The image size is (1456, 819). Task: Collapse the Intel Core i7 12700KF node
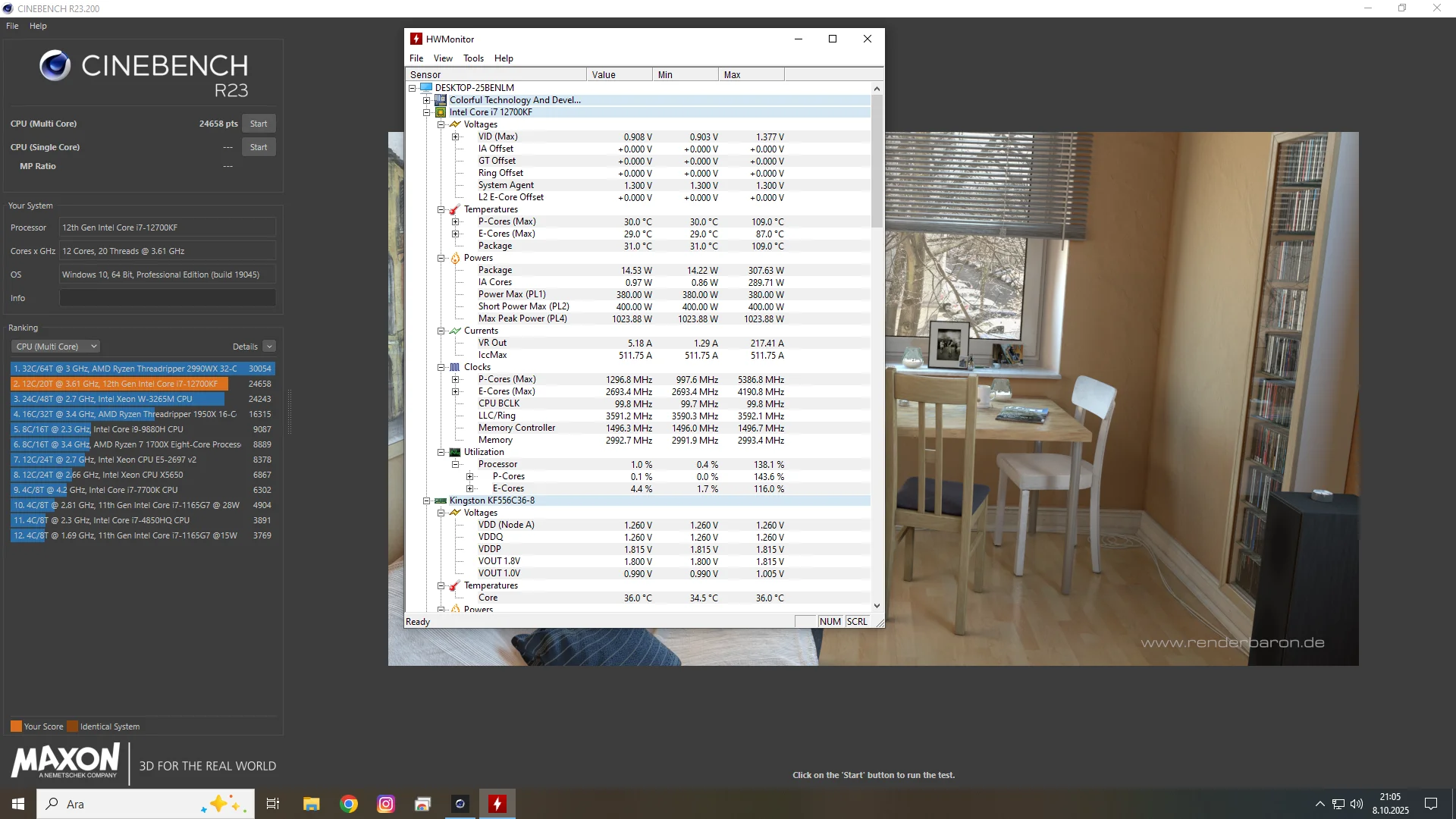[427, 112]
